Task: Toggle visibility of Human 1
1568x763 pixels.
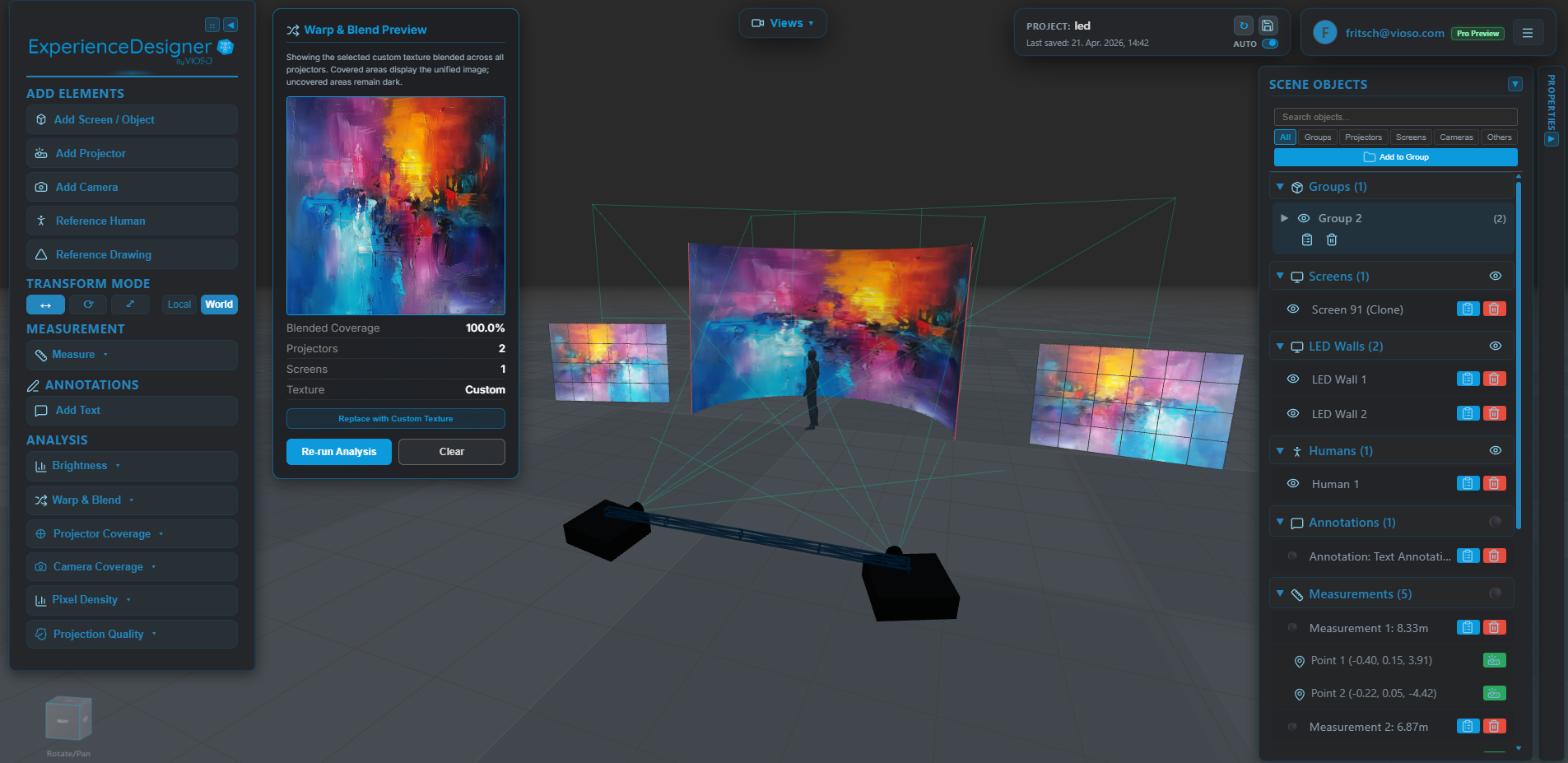Action: [1291, 483]
